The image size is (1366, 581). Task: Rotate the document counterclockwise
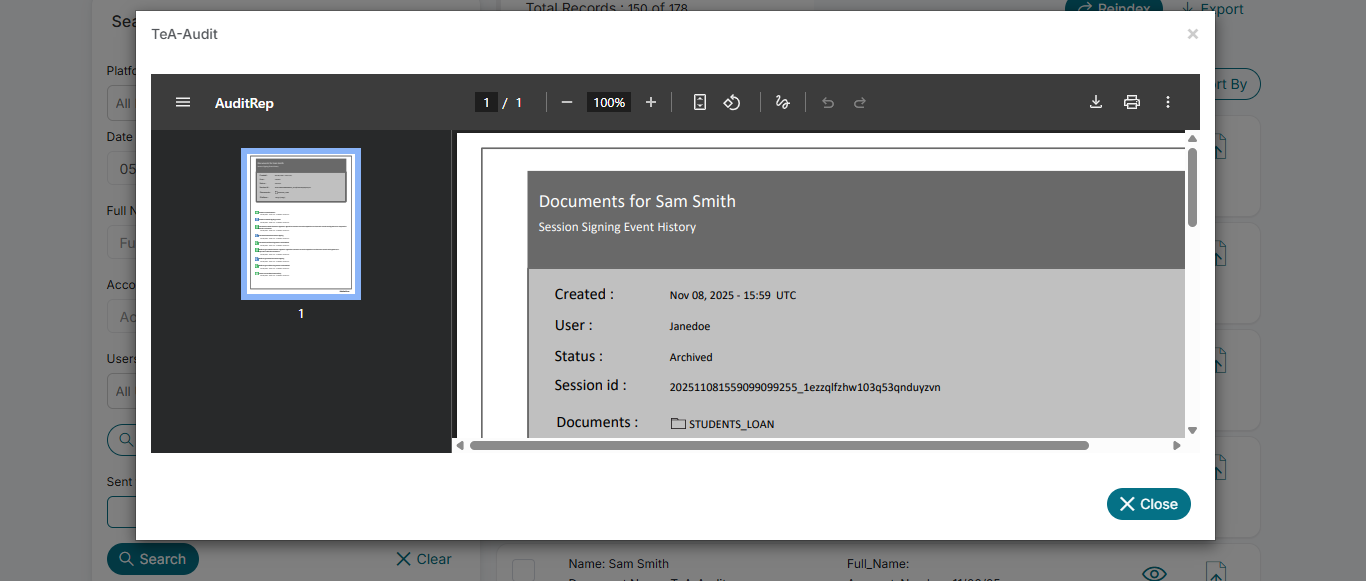(732, 102)
